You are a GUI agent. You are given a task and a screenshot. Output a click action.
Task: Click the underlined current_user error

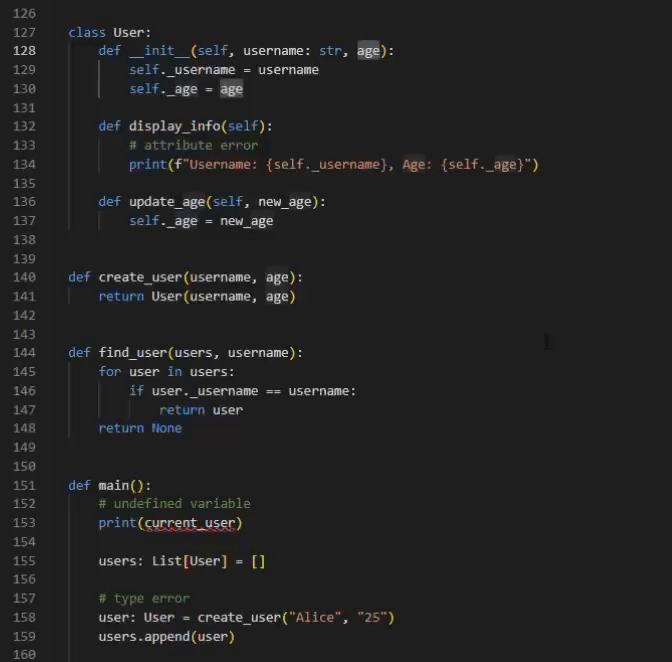click(190, 523)
